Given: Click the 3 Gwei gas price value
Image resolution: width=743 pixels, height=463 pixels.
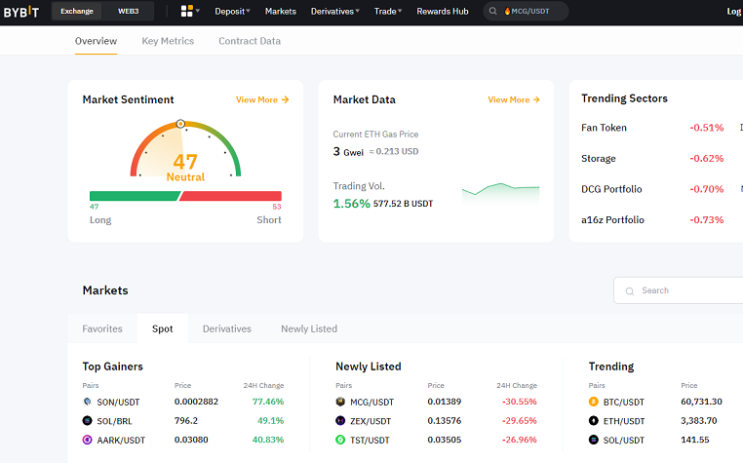Looking at the screenshot, I should [348, 152].
